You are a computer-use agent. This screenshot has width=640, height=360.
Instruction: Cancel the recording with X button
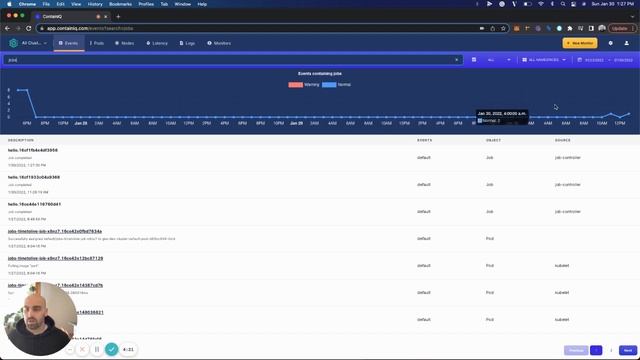click(x=82, y=349)
